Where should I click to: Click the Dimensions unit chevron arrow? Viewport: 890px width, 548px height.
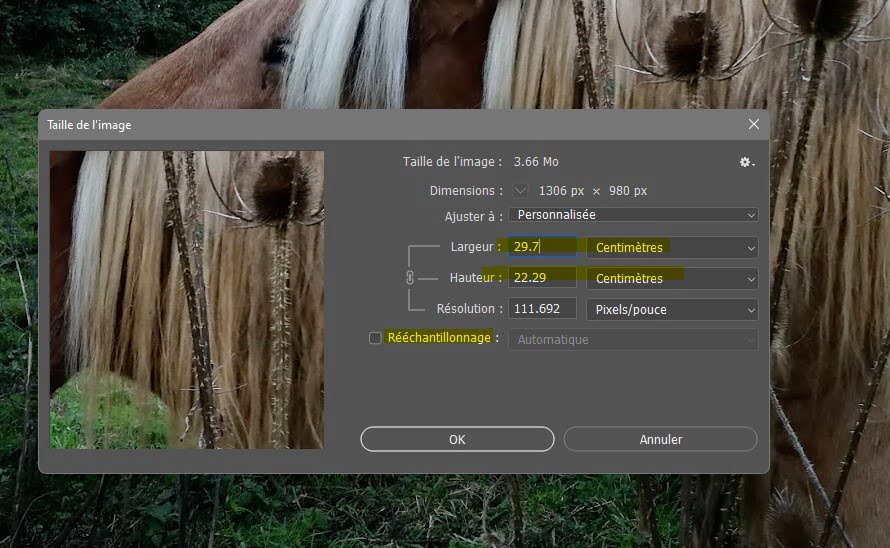point(520,190)
